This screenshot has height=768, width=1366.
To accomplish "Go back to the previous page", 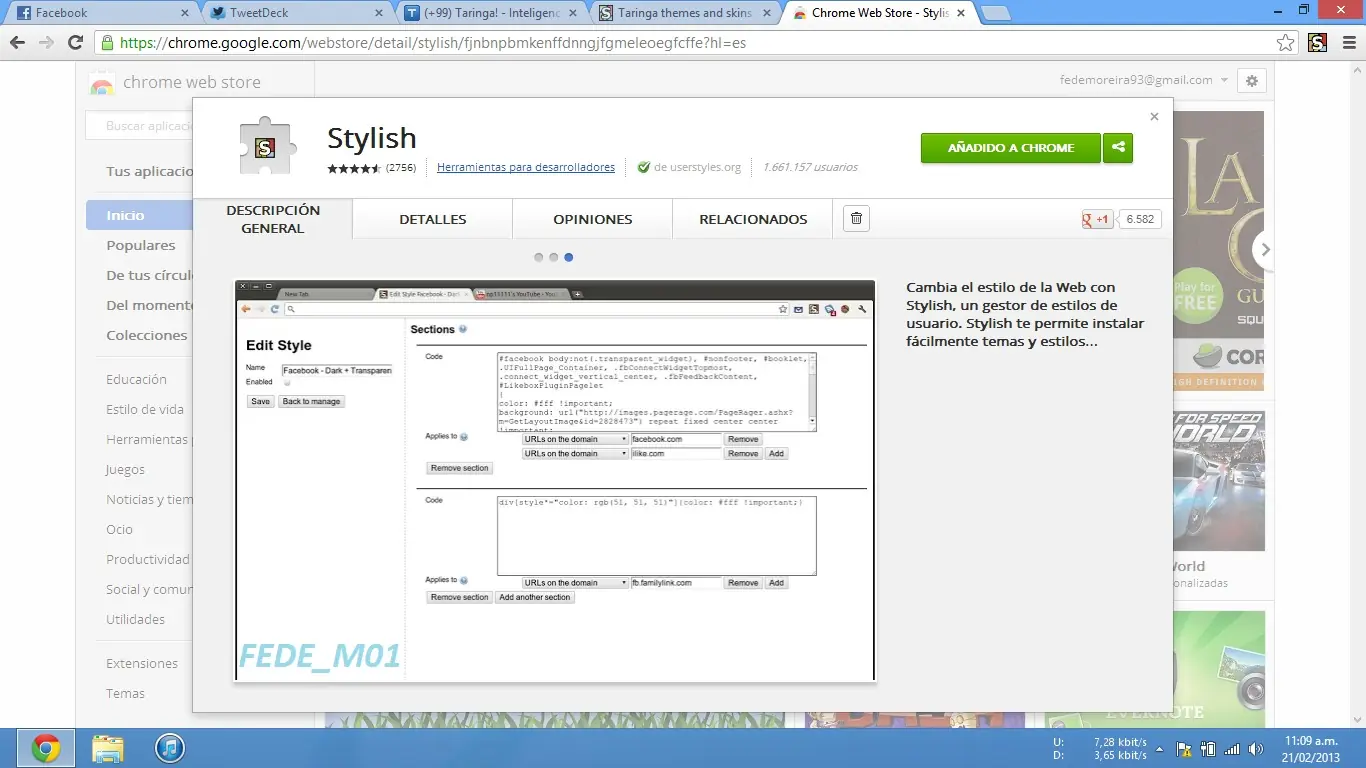I will click(x=18, y=43).
